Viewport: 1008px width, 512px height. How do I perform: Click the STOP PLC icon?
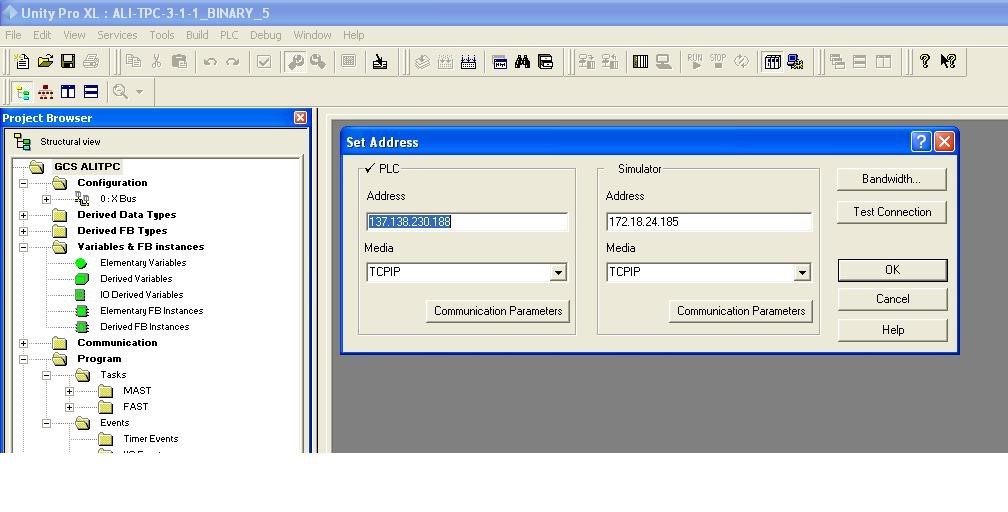point(718,61)
